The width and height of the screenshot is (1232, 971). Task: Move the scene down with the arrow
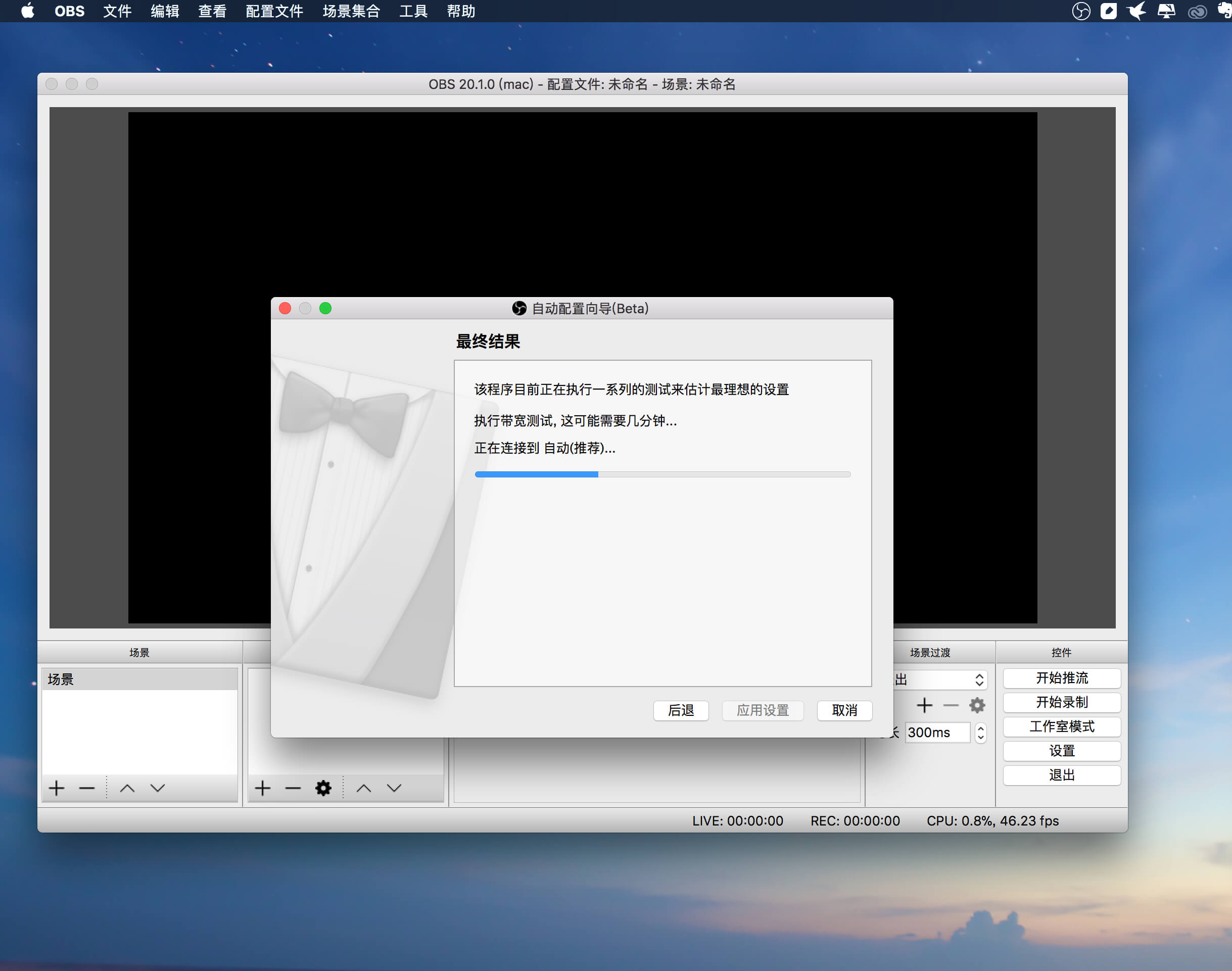click(x=158, y=788)
